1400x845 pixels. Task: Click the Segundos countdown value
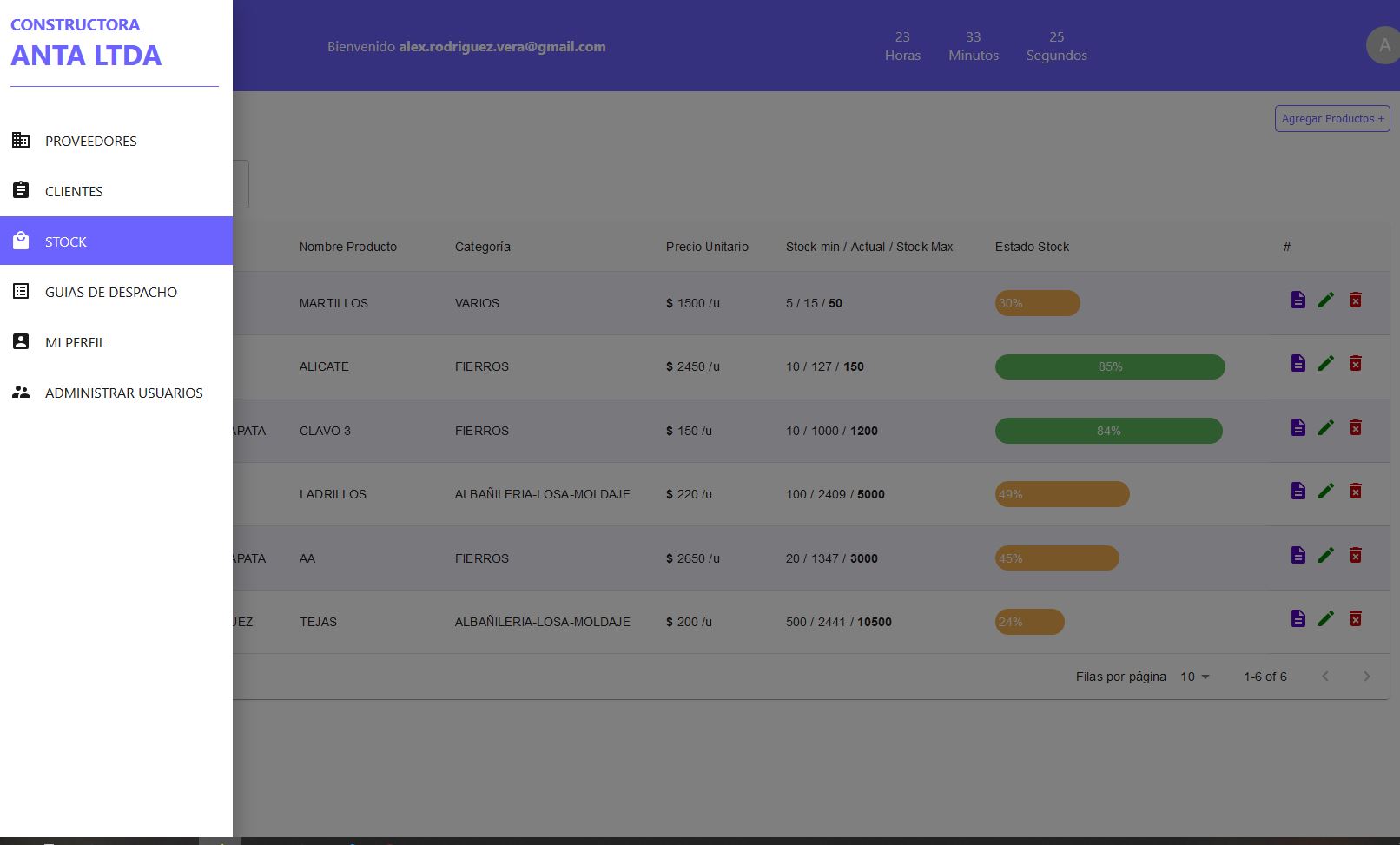coord(1057,36)
